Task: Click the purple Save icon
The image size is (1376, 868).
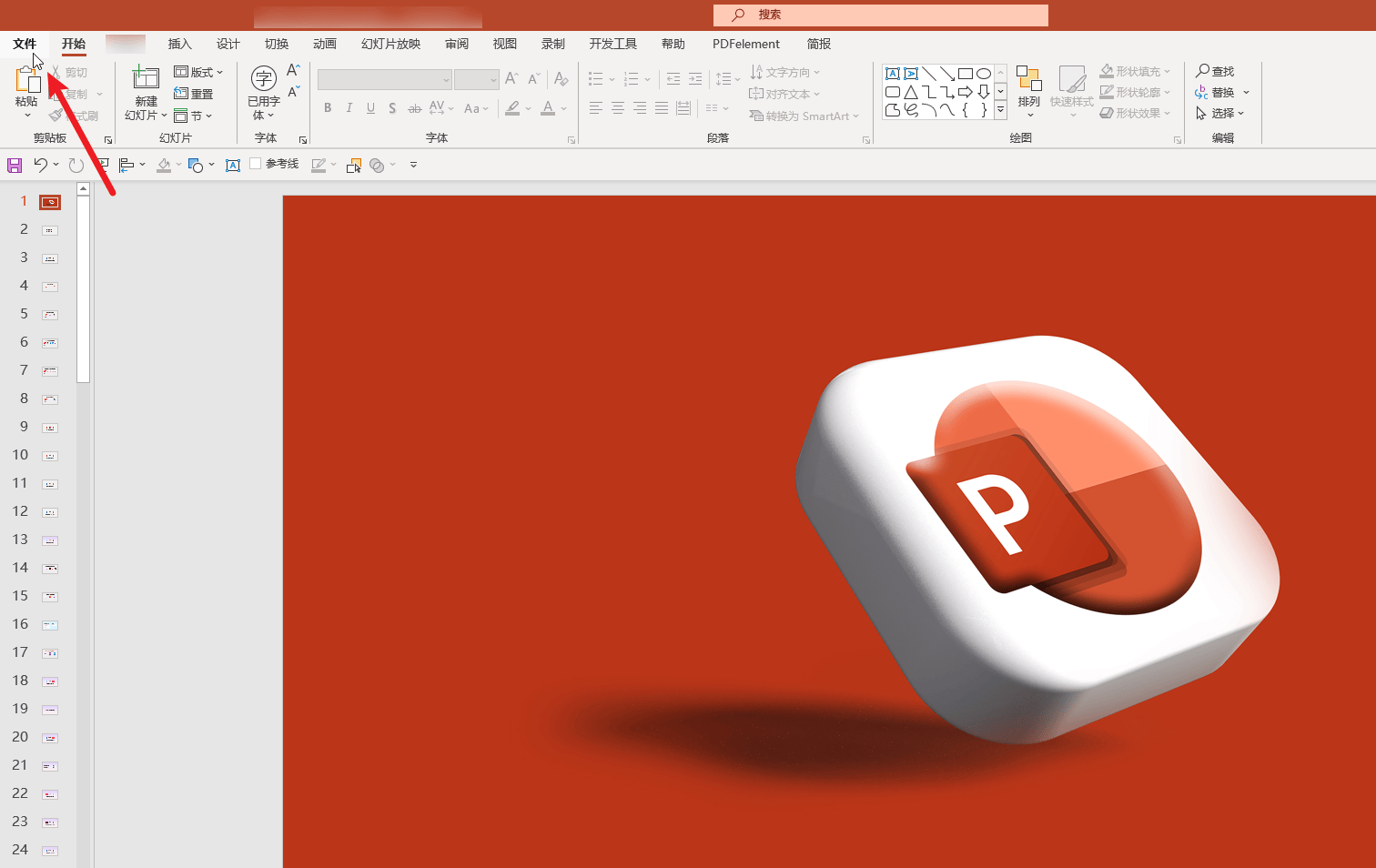Action: click(x=15, y=165)
